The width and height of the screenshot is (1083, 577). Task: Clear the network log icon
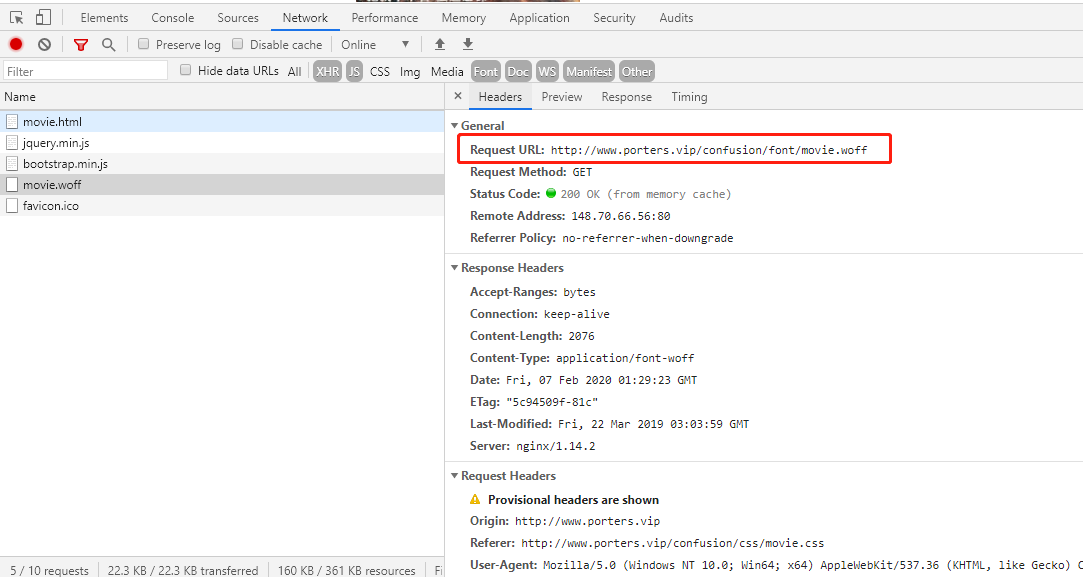pos(44,44)
